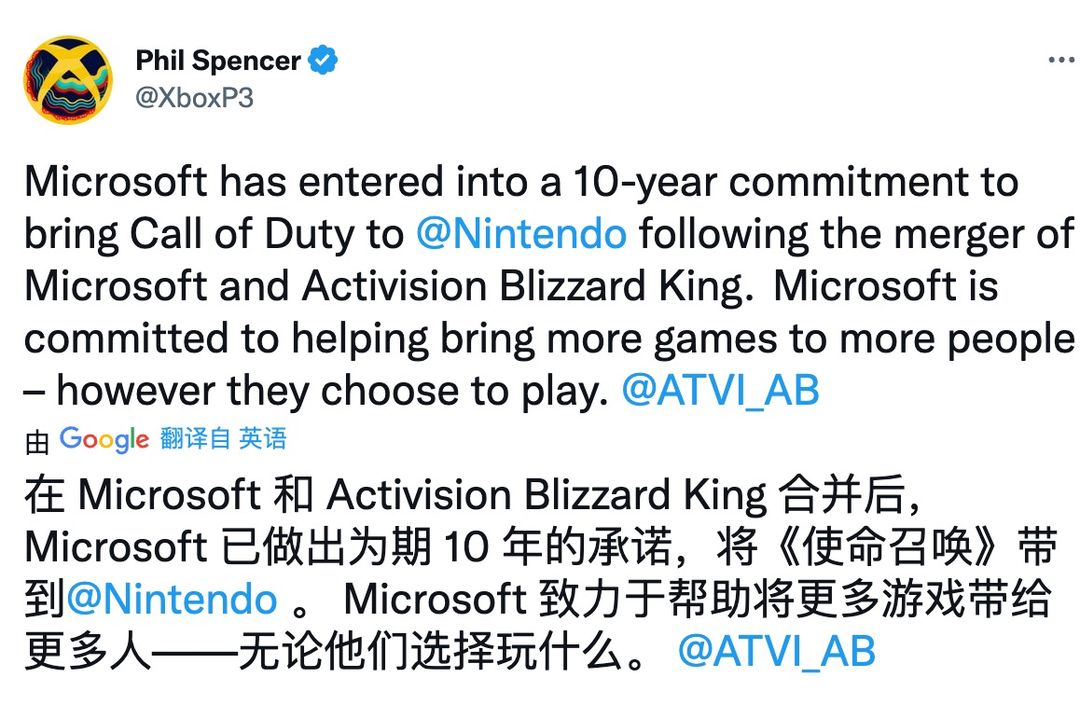Open Phil Spencer's Xbox logo avatar
Screen dimensions: 1080x705
pyautogui.click(x=68, y=80)
